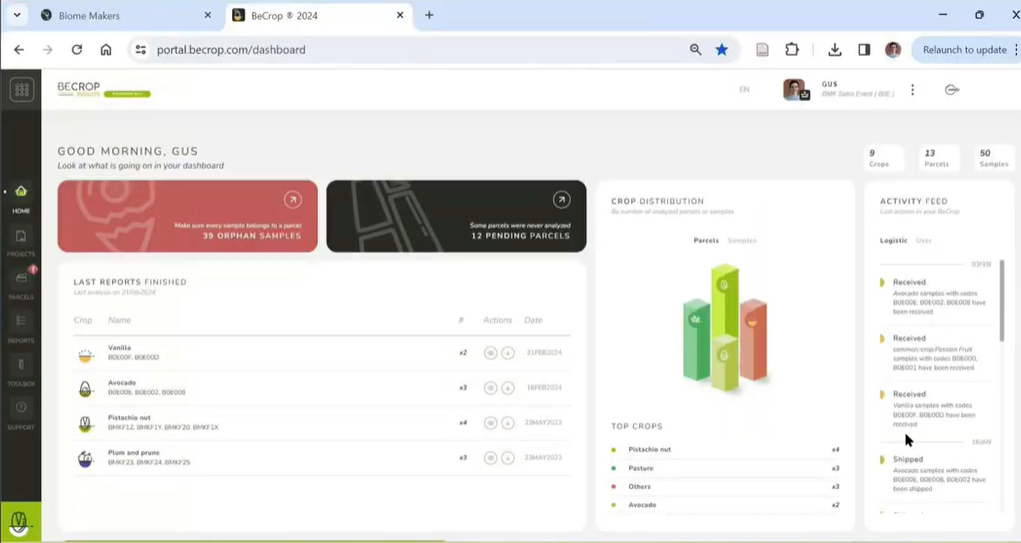Click the red bar in the crop chart
The image size is (1021, 543).
(x=754, y=340)
